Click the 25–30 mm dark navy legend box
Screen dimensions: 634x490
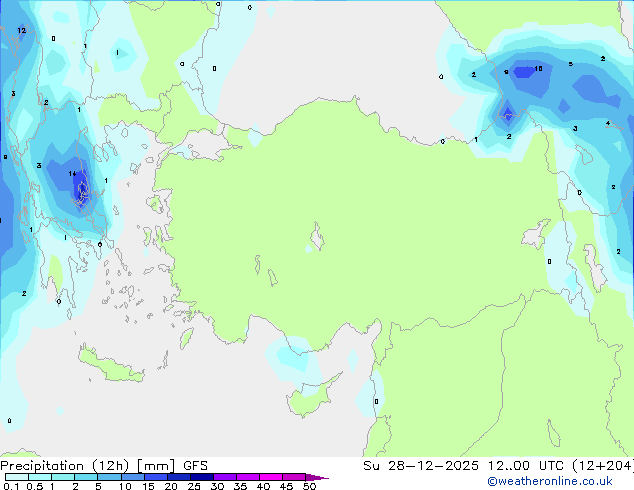point(201,477)
